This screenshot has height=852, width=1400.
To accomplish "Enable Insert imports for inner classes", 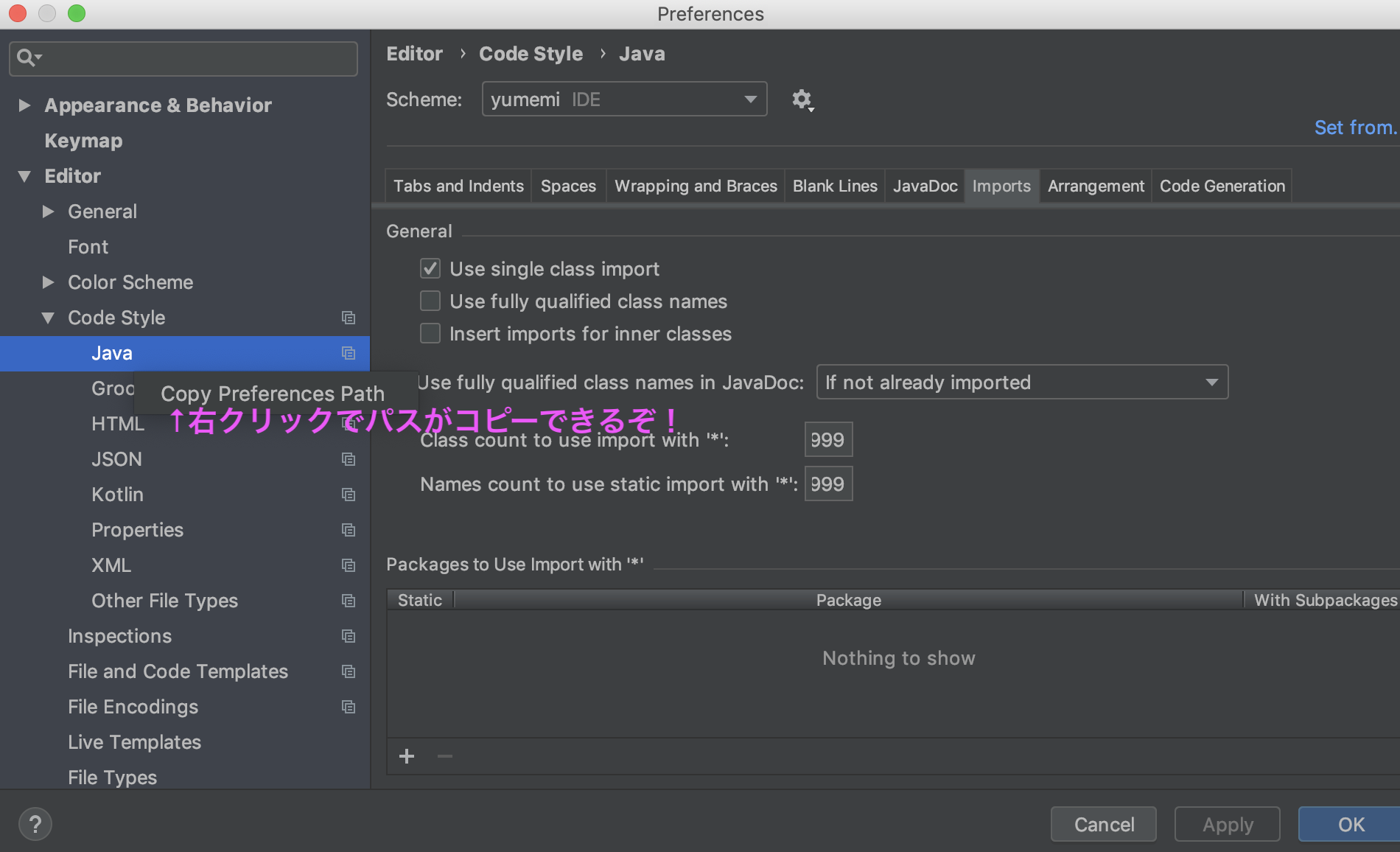I will point(430,333).
